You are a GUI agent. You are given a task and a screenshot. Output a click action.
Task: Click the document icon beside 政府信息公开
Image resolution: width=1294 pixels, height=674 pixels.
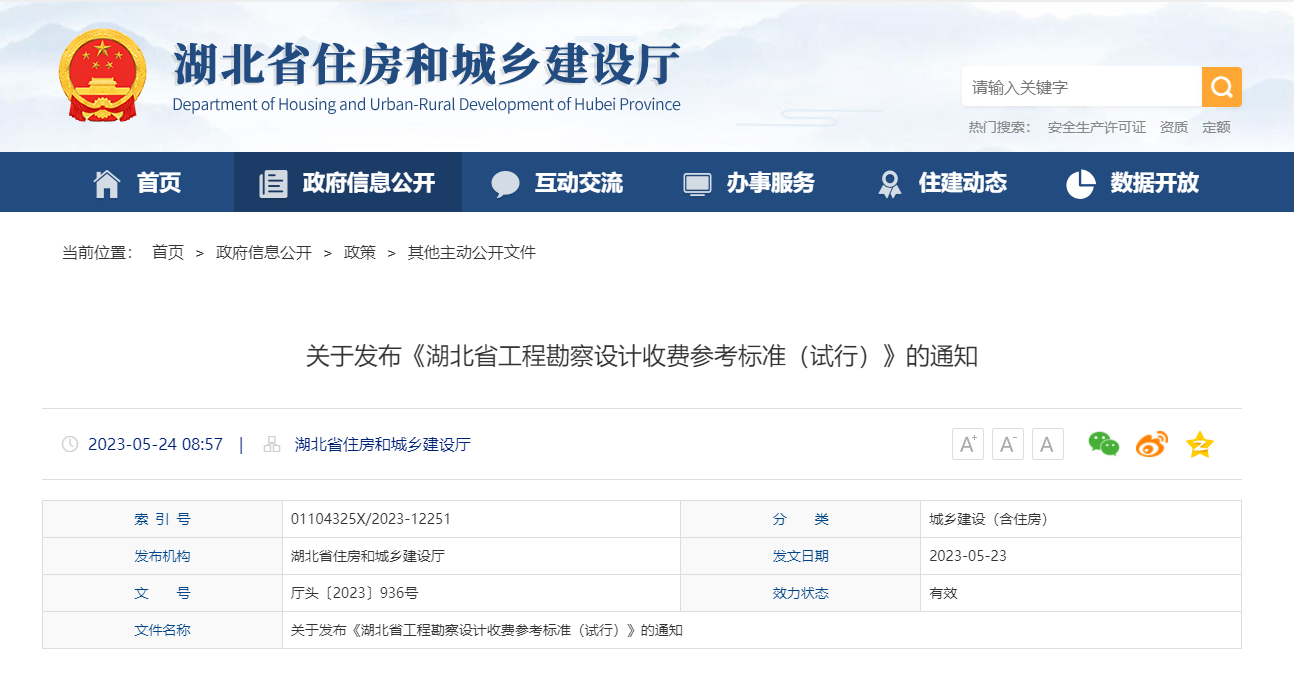click(273, 183)
